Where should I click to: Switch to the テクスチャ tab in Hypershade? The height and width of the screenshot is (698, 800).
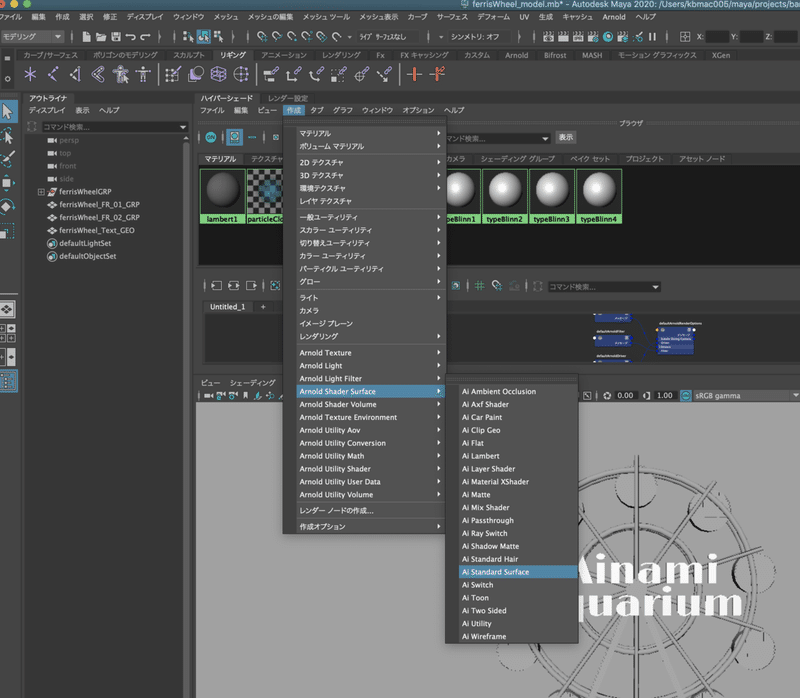click(x=266, y=159)
